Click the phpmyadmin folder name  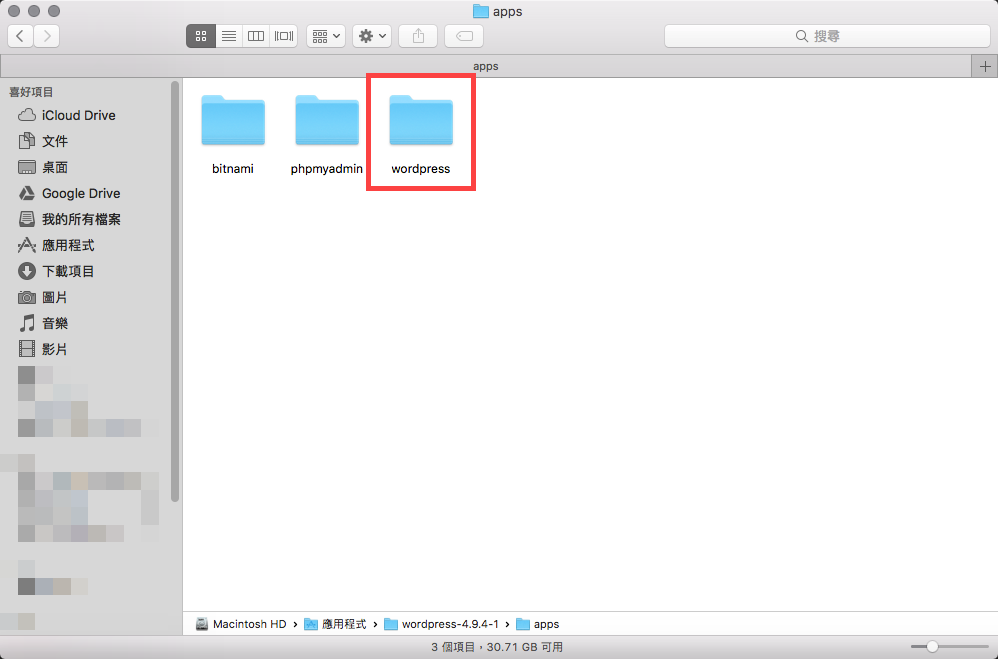pyautogui.click(x=327, y=169)
